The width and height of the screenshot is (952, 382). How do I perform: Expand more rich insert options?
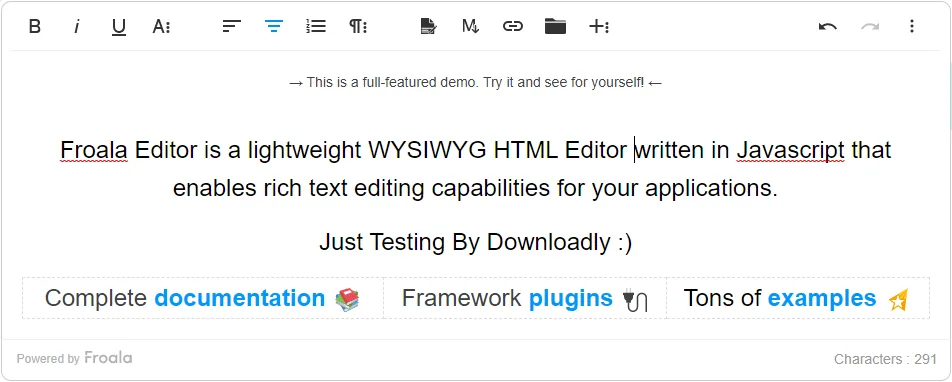tap(599, 26)
